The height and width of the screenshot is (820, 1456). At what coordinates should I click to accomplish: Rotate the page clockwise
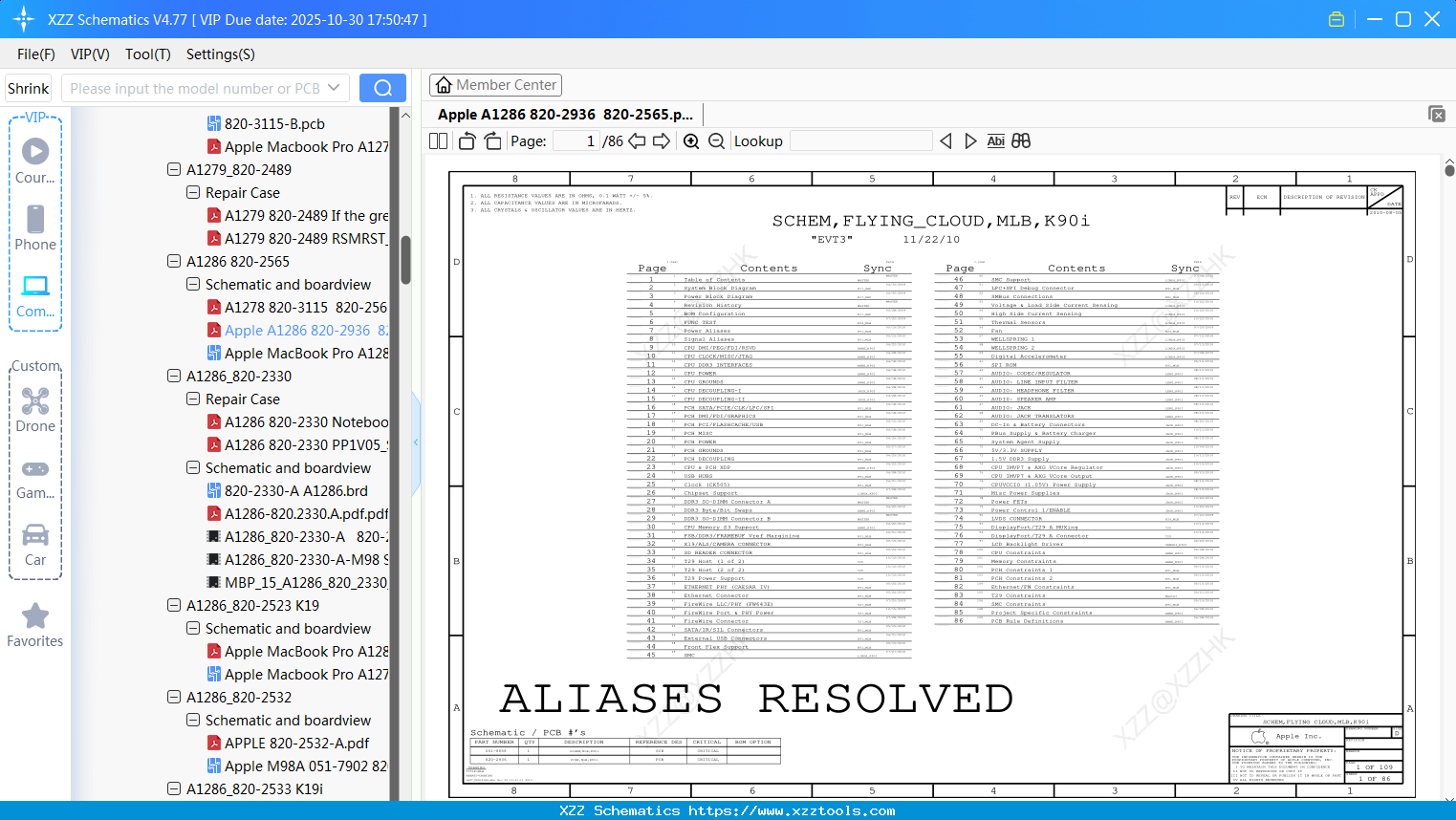(x=492, y=140)
